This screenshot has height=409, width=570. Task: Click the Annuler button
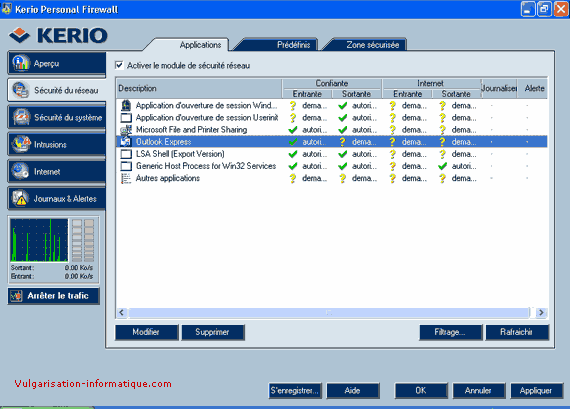pos(478,390)
